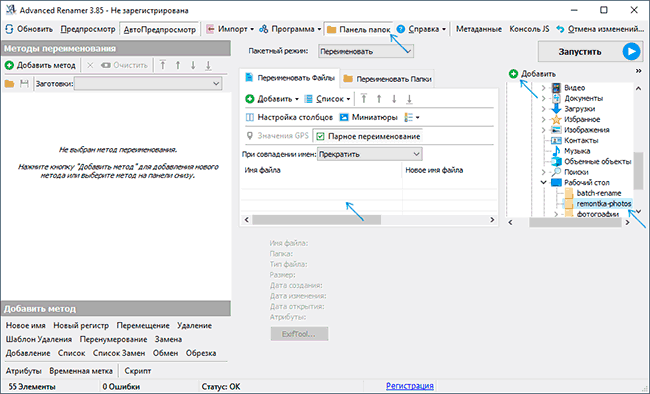Click the open presets folder icon
The image size is (650, 394).
[9, 84]
